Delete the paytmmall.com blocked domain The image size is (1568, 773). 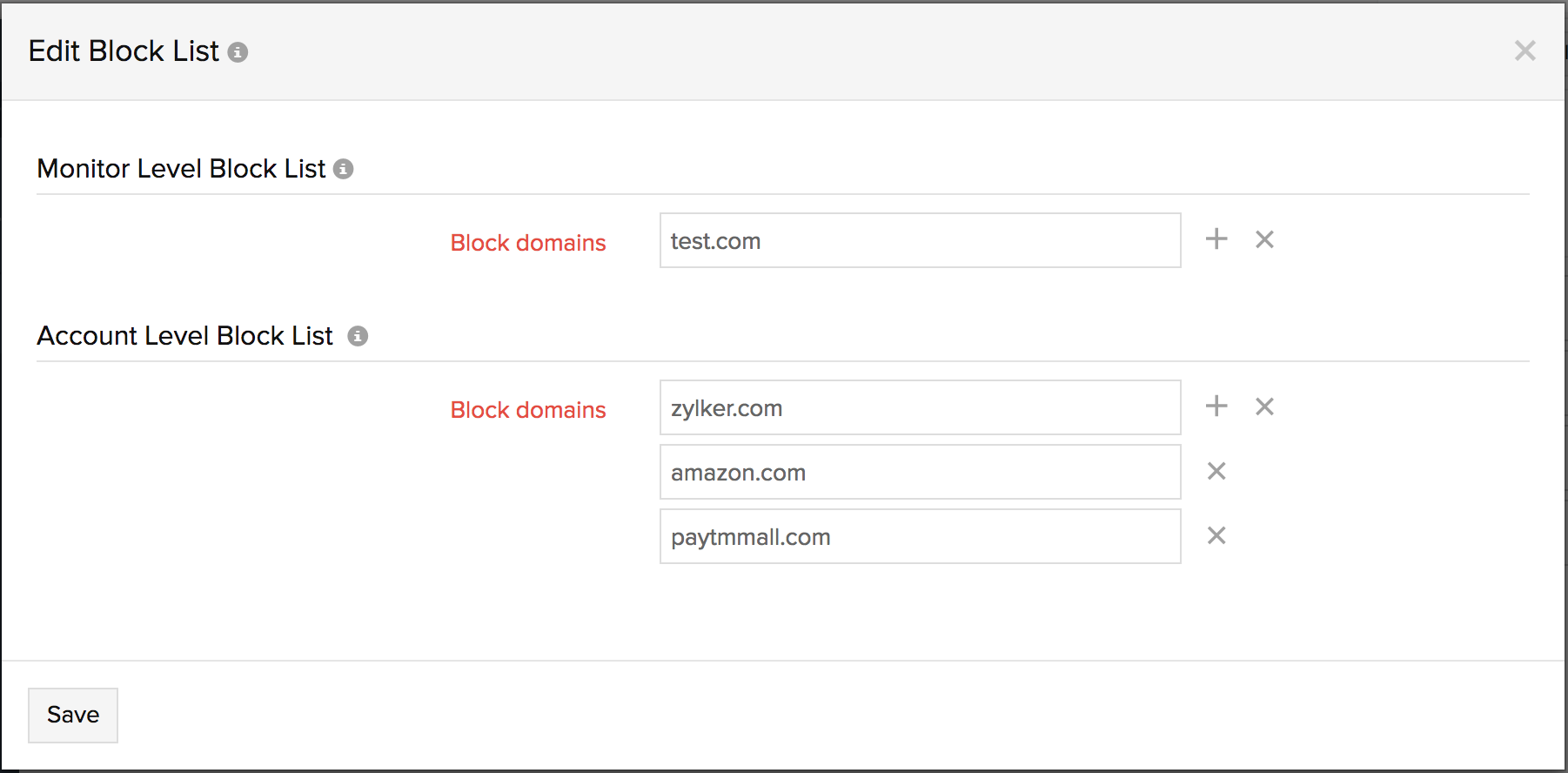coord(1216,535)
